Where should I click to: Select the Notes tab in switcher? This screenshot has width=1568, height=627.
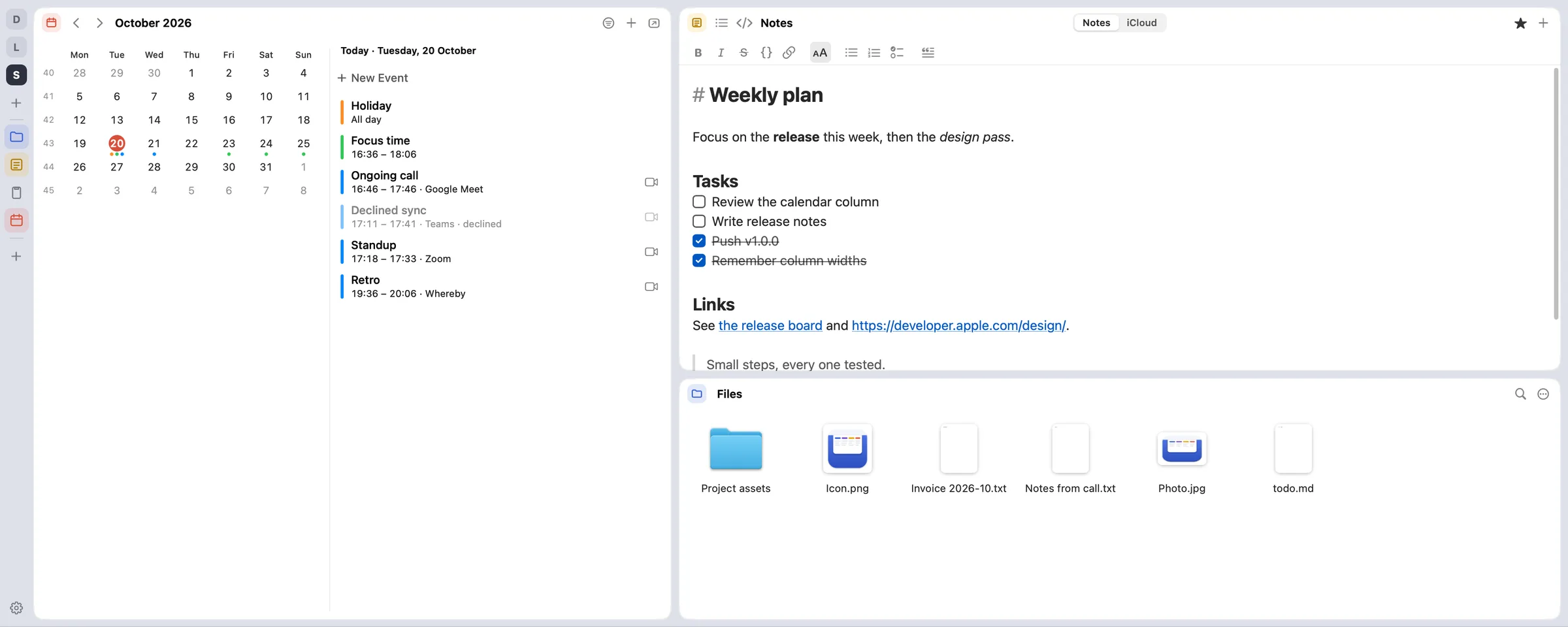point(1096,23)
